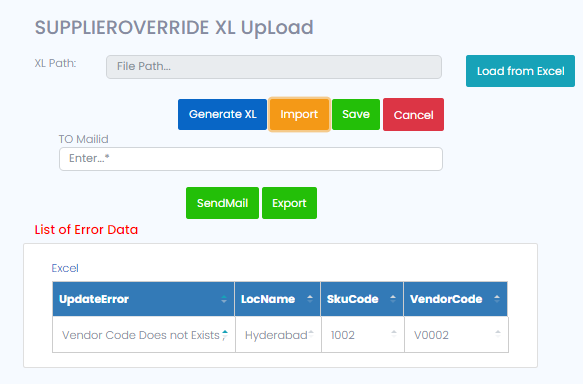Click the Generate XL button

pyautogui.click(x=222, y=114)
